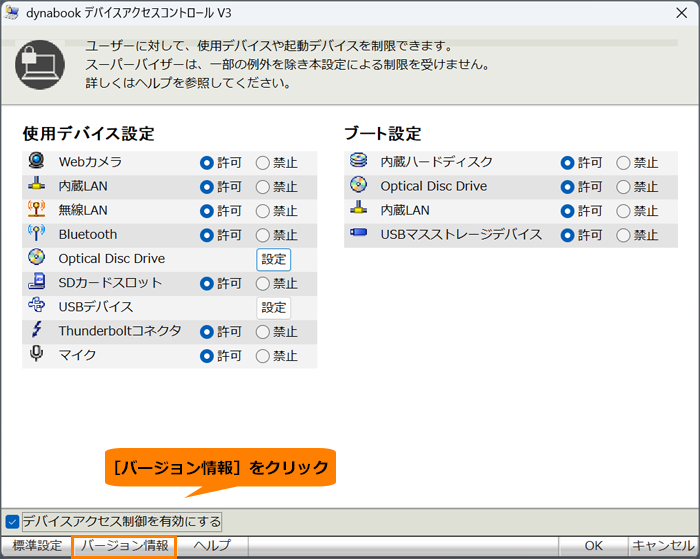Image resolution: width=700 pixels, height=559 pixels.
Task: Set SDカードスロット to 禁止
Action: click(x=262, y=284)
